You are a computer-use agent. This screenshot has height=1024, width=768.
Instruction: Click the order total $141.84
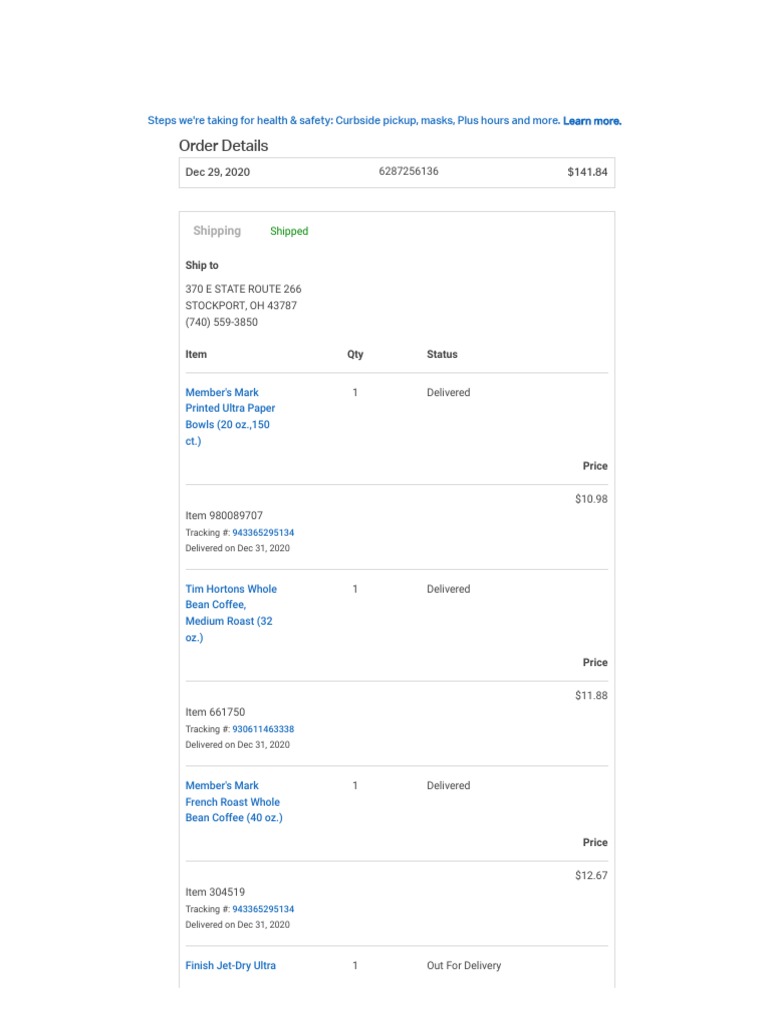pyautogui.click(x=587, y=172)
